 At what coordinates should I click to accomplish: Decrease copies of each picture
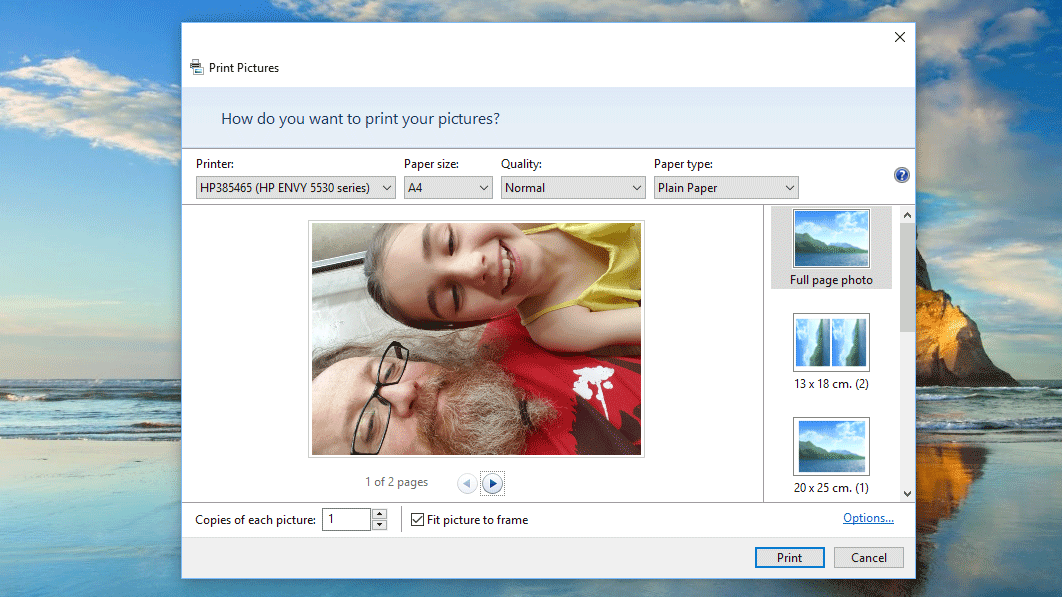pyautogui.click(x=379, y=525)
